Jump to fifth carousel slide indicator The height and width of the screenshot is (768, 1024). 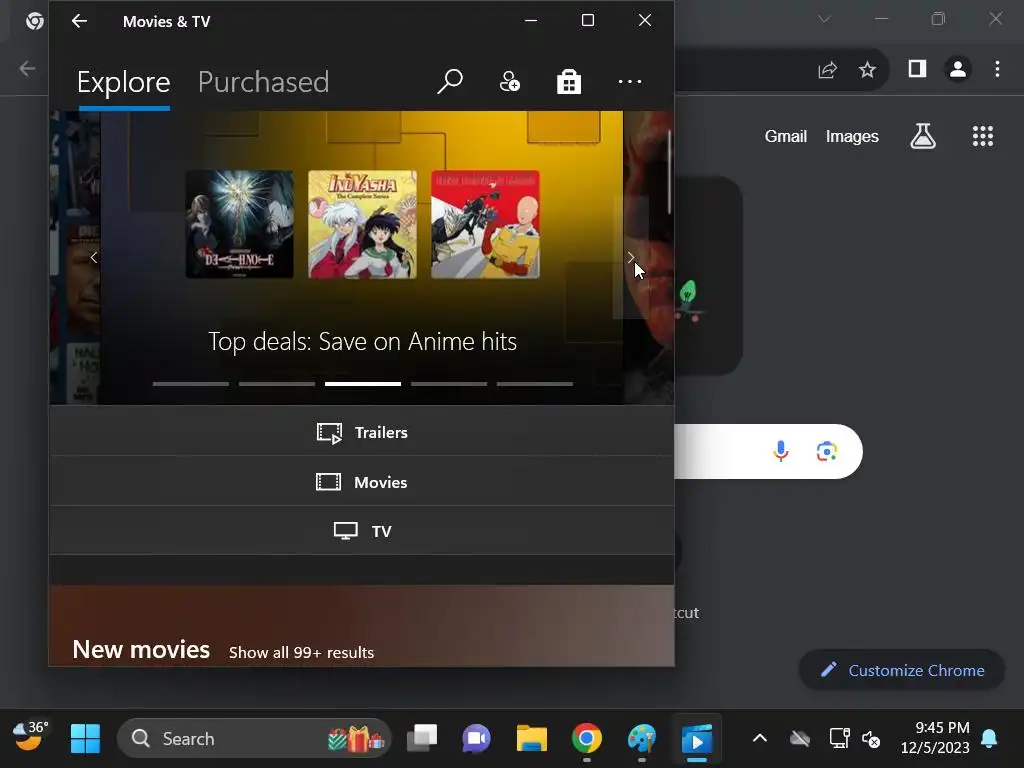[x=535, y=384]
